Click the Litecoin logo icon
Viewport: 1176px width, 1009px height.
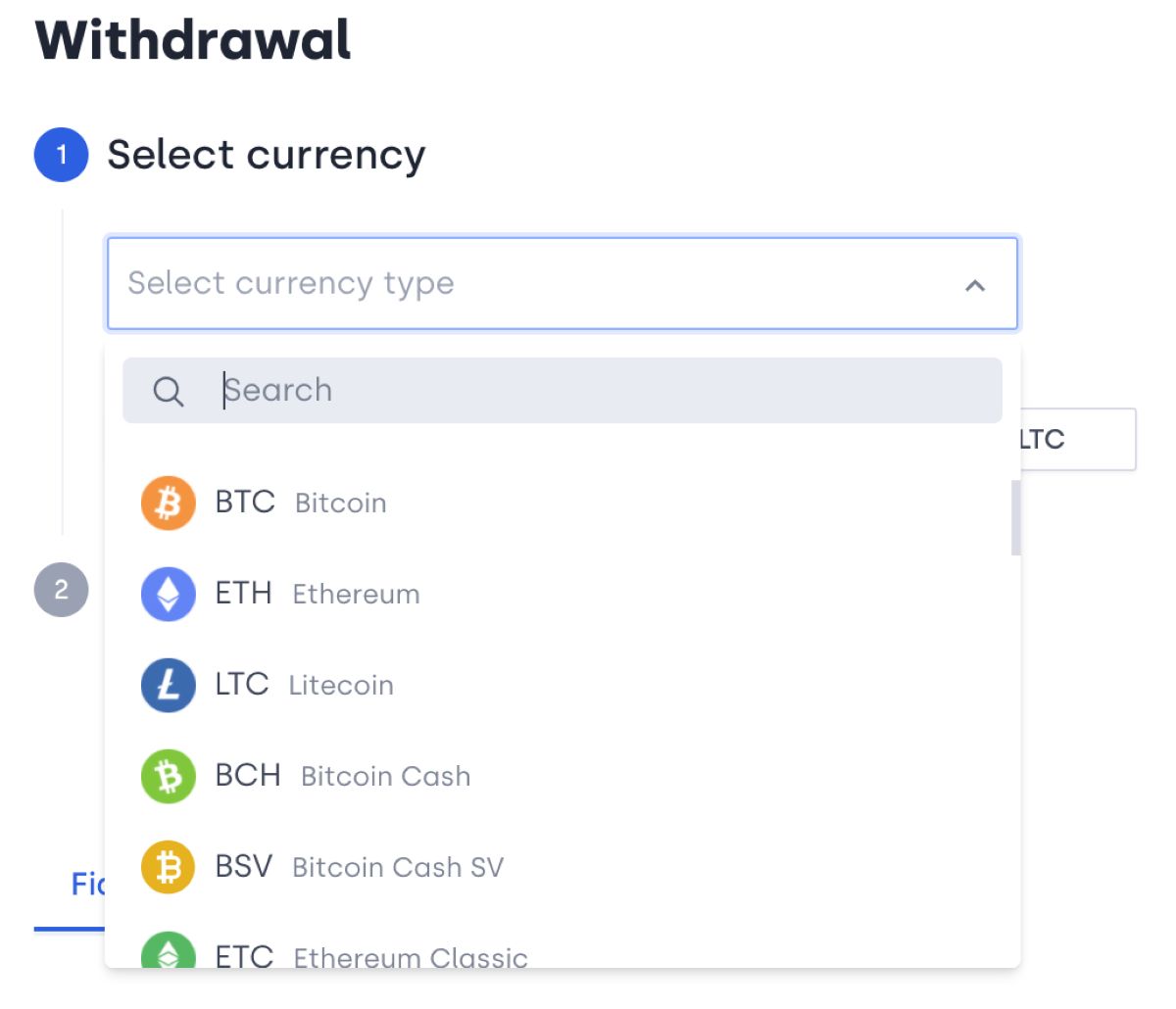(169, 685)
